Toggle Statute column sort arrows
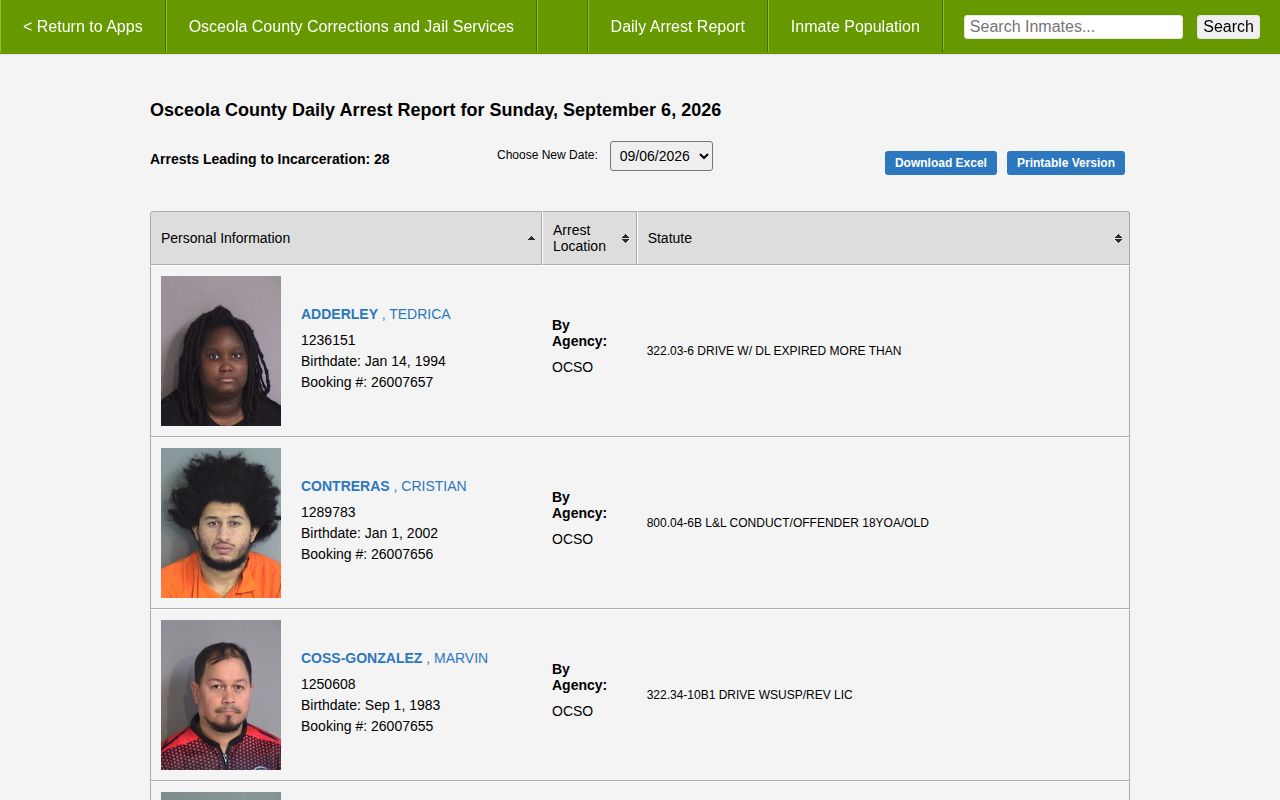 [x=1118, y=238]
